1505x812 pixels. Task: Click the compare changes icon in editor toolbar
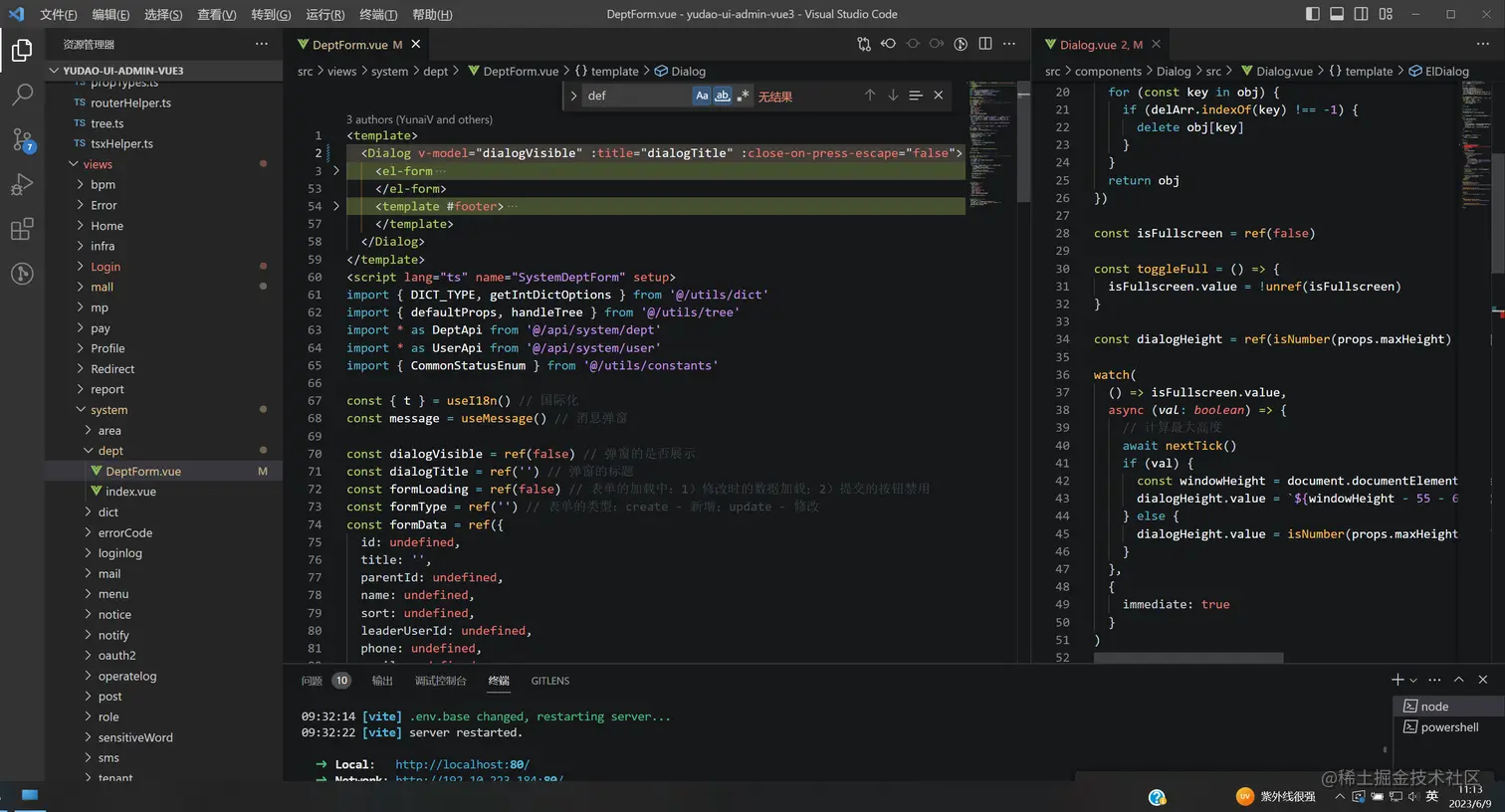click(864, 44)
